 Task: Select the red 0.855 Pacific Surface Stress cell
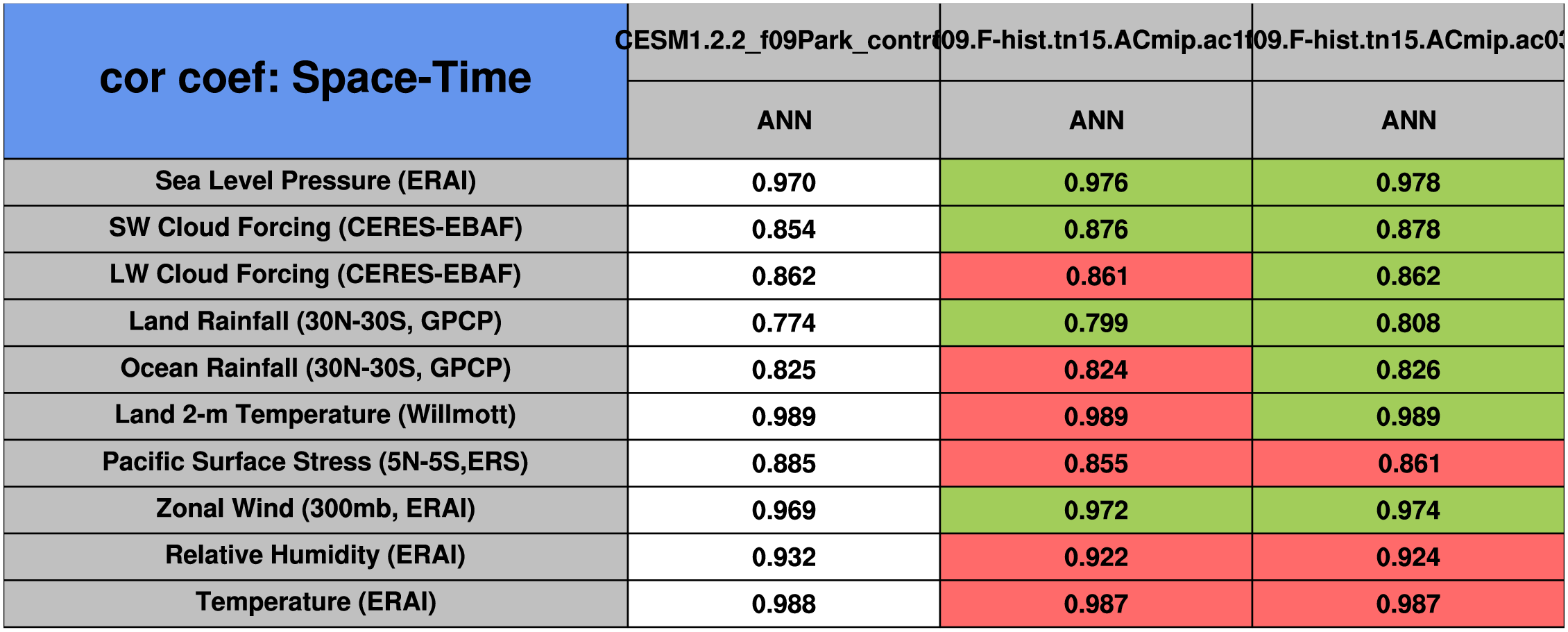click(x=1096, y=463)
